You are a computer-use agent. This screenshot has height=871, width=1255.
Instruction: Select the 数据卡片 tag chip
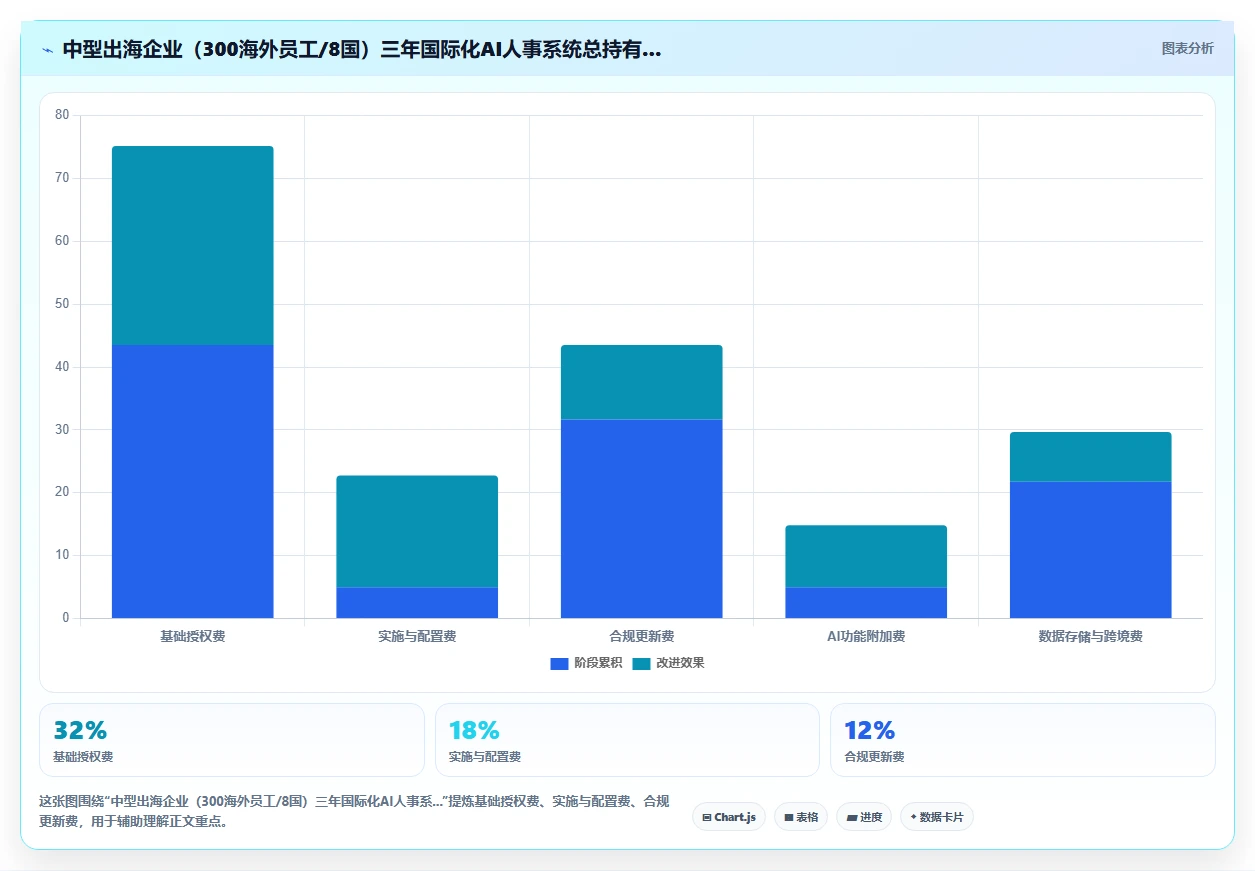(x=937, y=817)
